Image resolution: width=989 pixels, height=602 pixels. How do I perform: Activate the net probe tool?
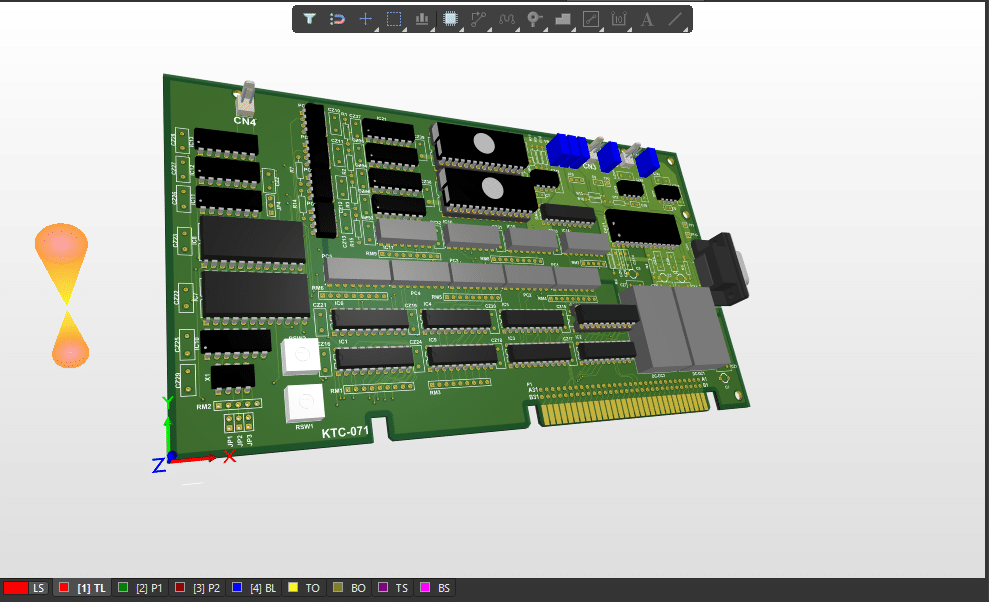tap(533, 18)
